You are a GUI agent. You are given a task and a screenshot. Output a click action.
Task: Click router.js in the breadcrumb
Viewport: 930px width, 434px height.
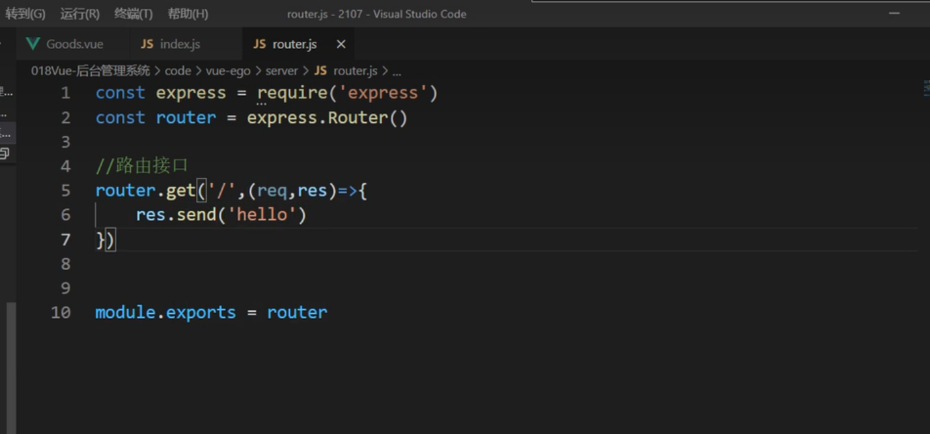coord(355,71)
